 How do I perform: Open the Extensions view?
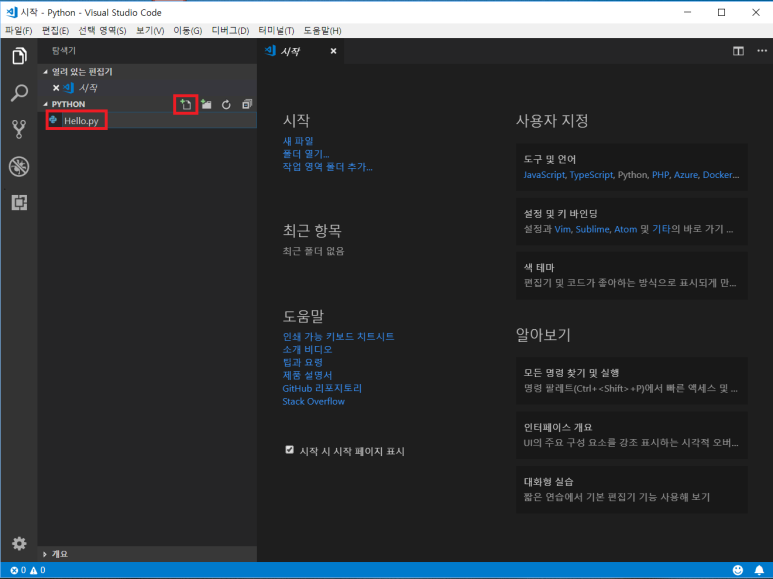point(19,202)
